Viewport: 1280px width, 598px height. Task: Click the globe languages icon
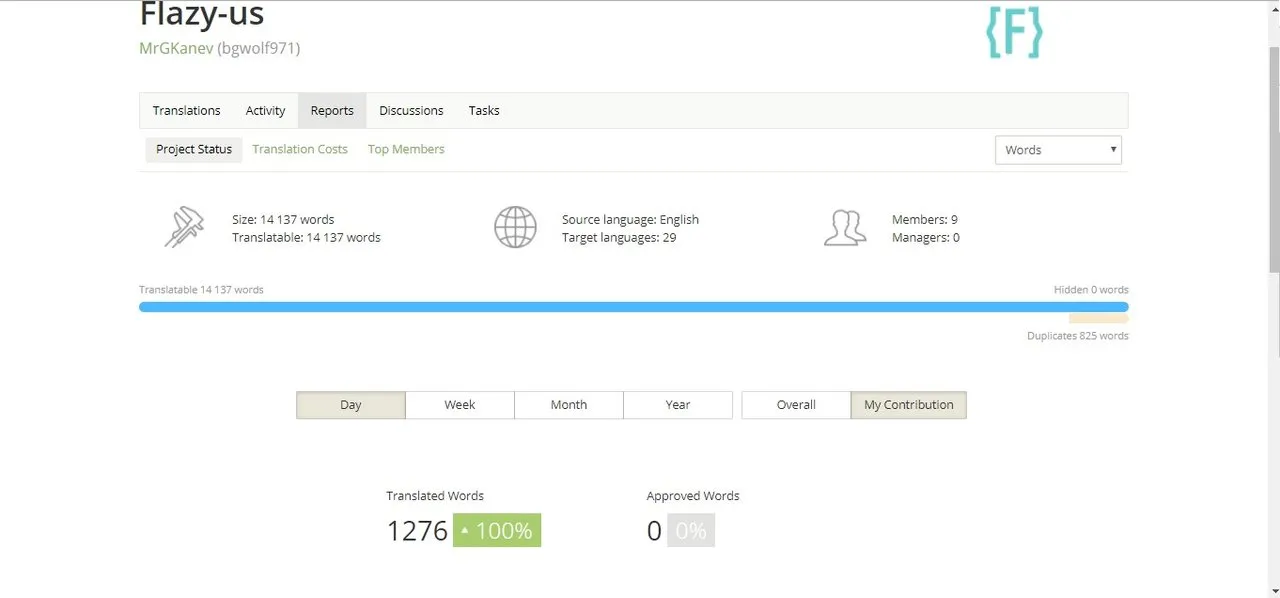click(515, 228)
